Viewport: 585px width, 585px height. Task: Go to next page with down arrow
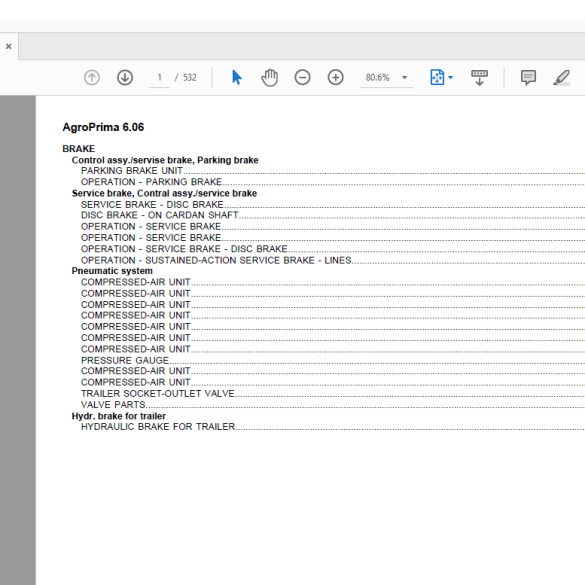pos(125,78)
